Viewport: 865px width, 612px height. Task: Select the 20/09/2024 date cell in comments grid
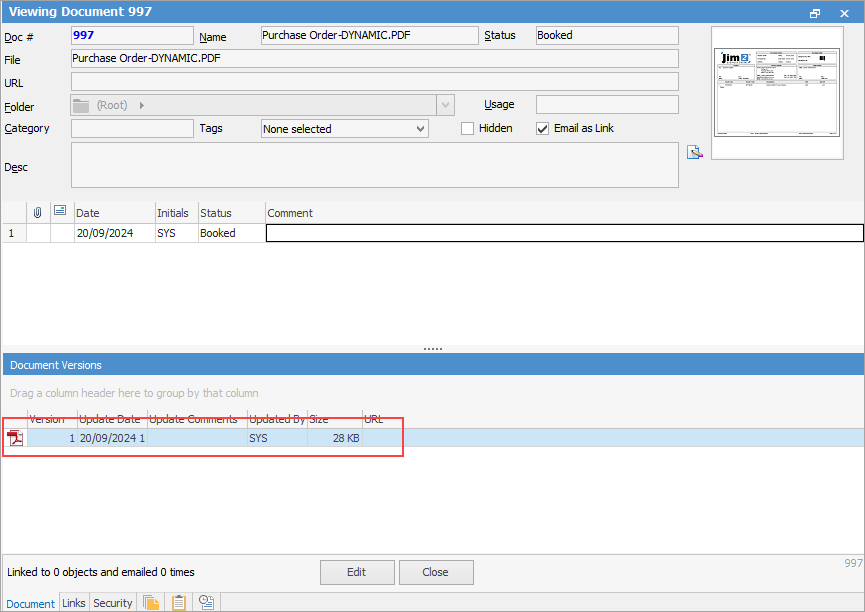coord(115,233)
